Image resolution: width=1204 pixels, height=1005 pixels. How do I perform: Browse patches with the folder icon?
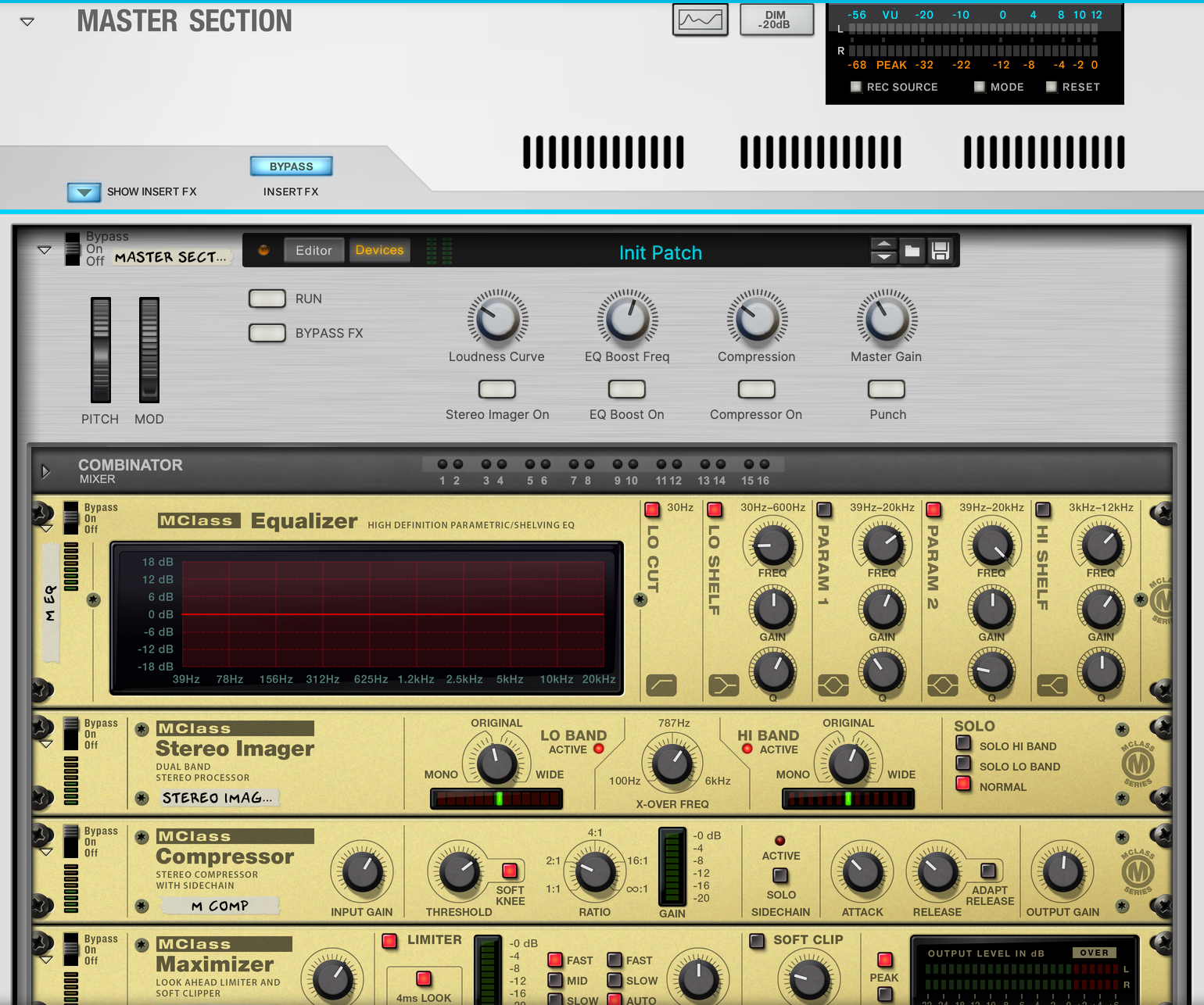(912, 251)
